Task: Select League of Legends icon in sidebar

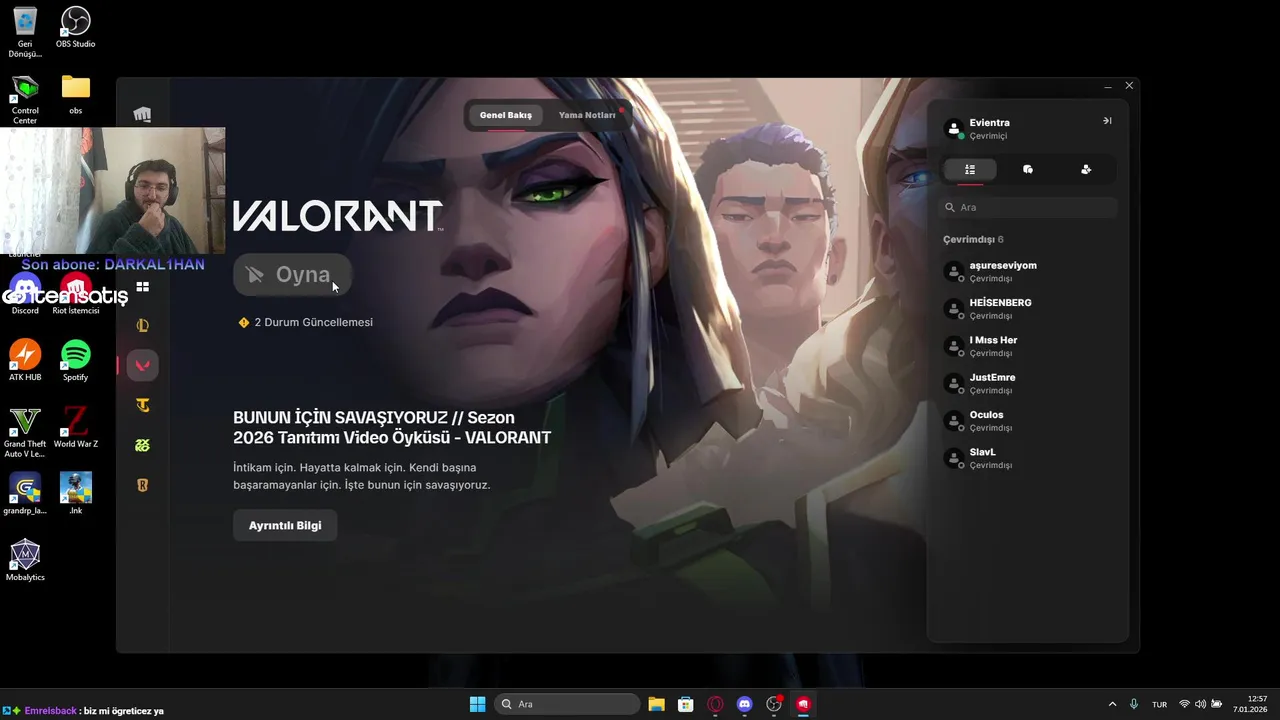Action: [143, 325]
